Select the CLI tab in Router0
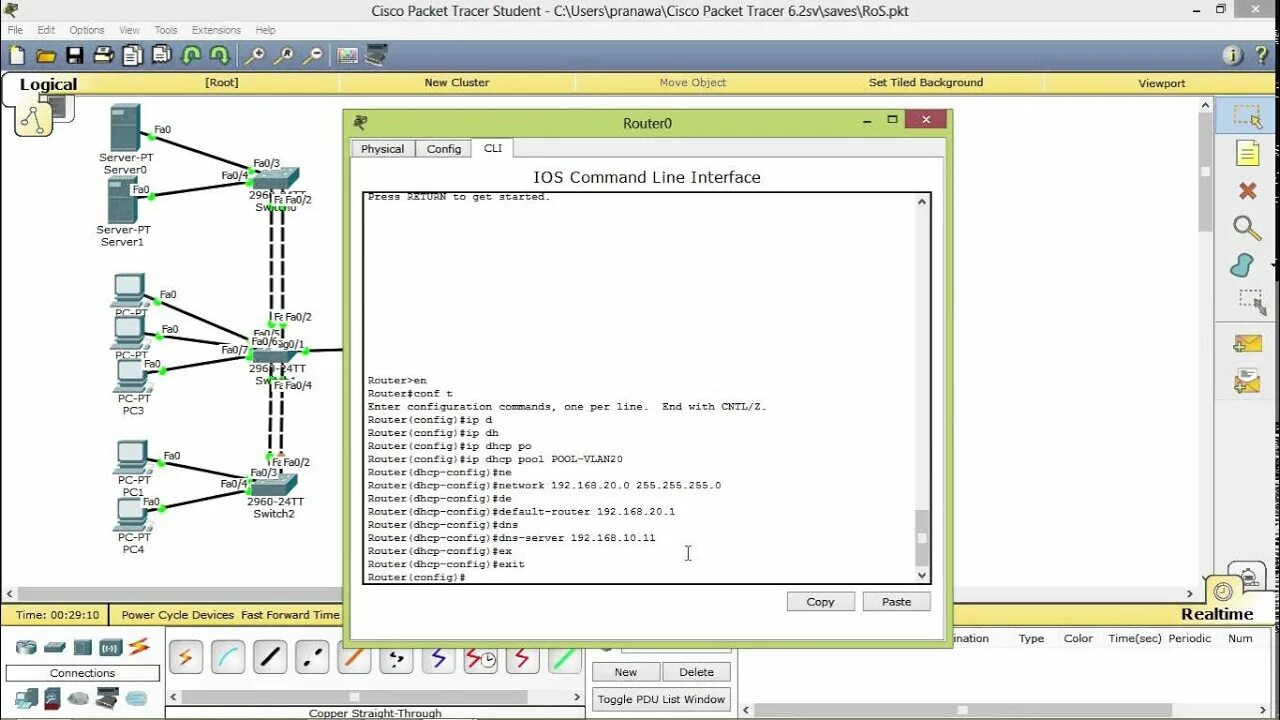Image resolution: width=1280 pixels, height=720 pixels. pyautogui.click(x=493, y=148)
